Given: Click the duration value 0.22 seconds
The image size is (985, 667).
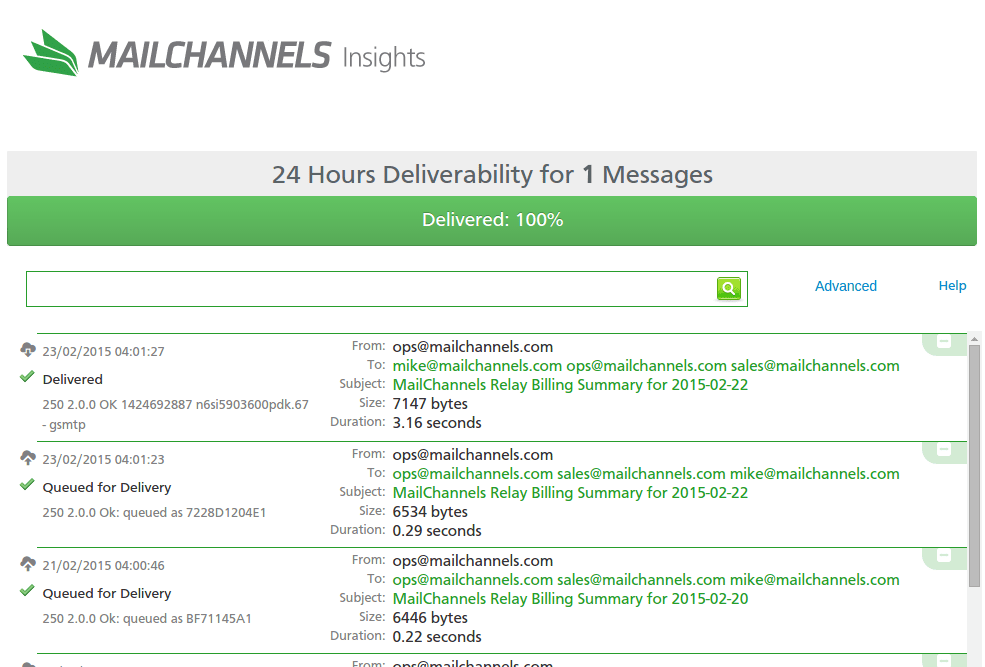Looking at the screenshot, I should pyautogui.click(x=437, y=637).
